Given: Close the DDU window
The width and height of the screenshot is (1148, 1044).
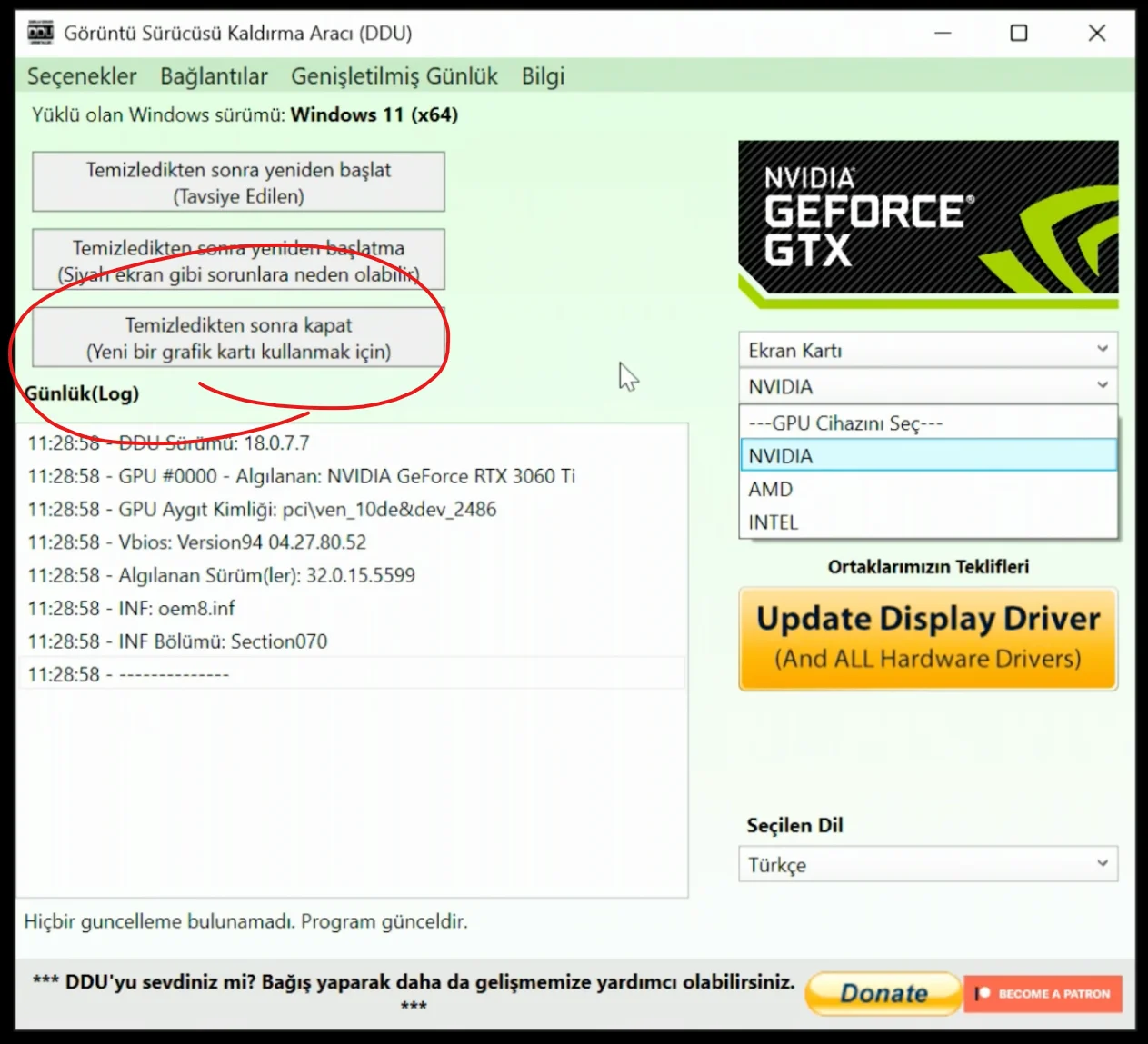Looking at the screenshot, I should 1097,33.
